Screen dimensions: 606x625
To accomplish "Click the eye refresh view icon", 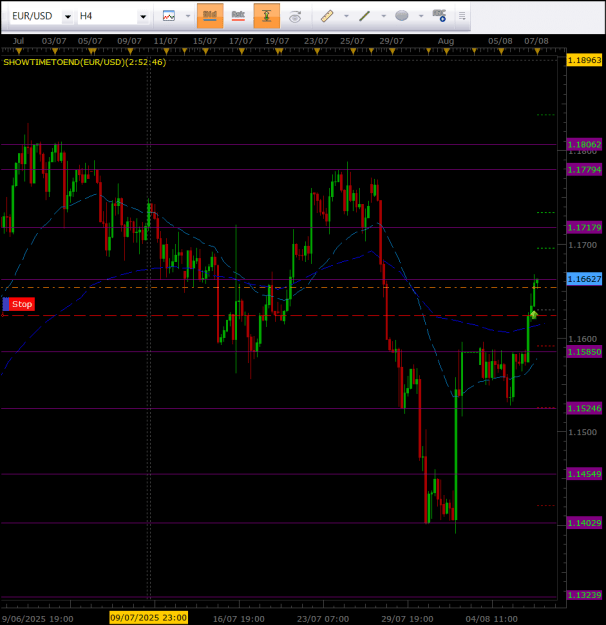I will [295, 17].
